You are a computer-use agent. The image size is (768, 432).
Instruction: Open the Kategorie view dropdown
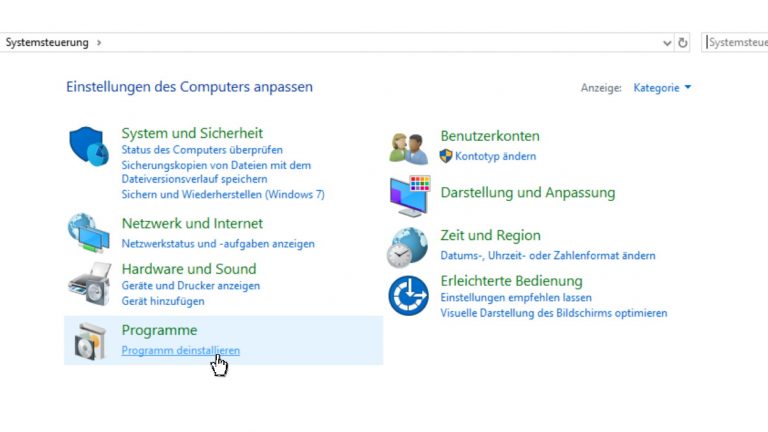point(662,88)
